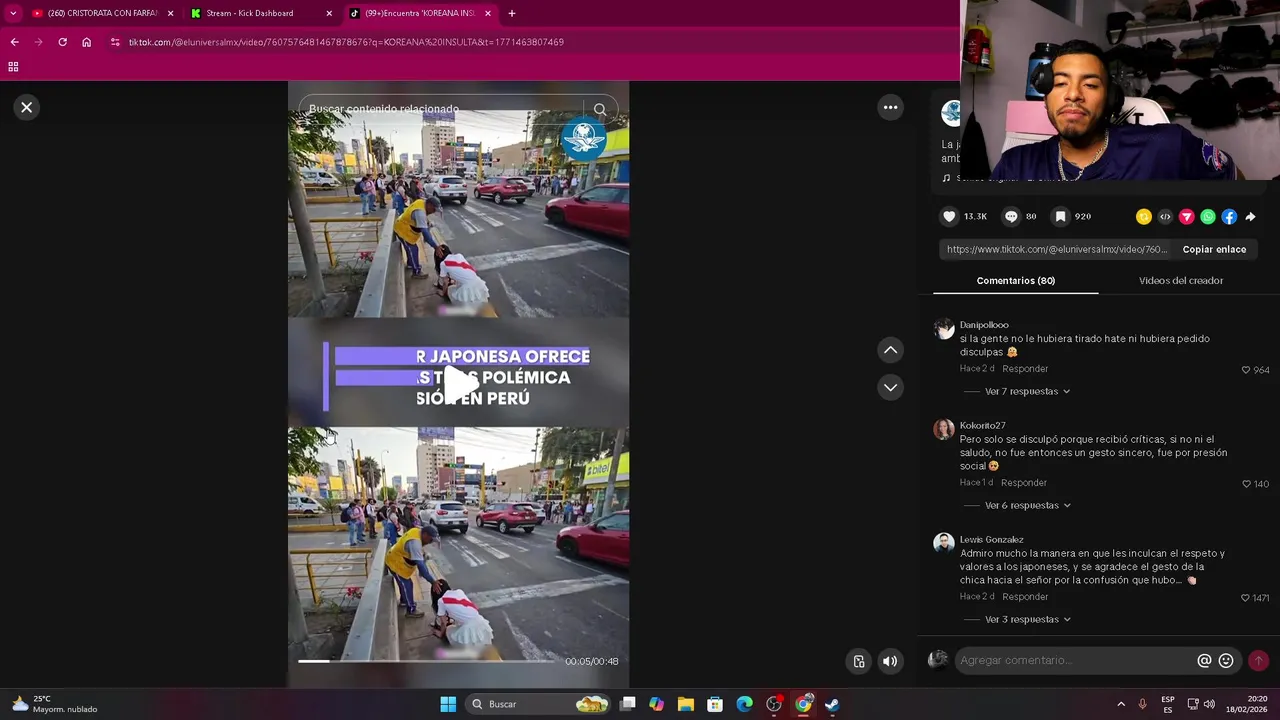Close the TikTok video viewer
Viewport: 1280px width, 720px height.
pos(27,107)
